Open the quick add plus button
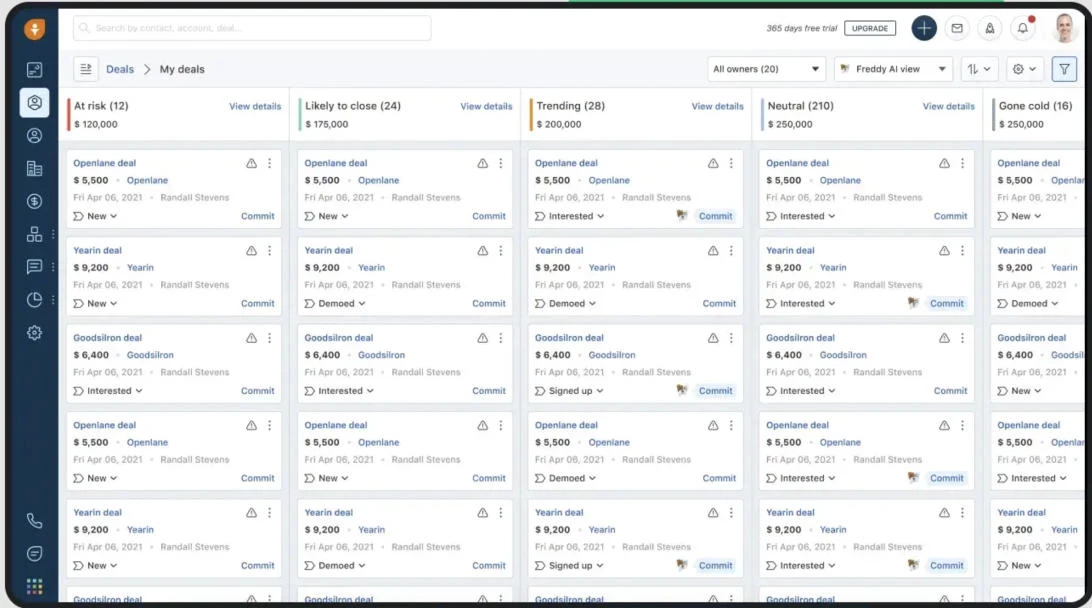Screen dimensions: 1092x608 pos(923,29)
